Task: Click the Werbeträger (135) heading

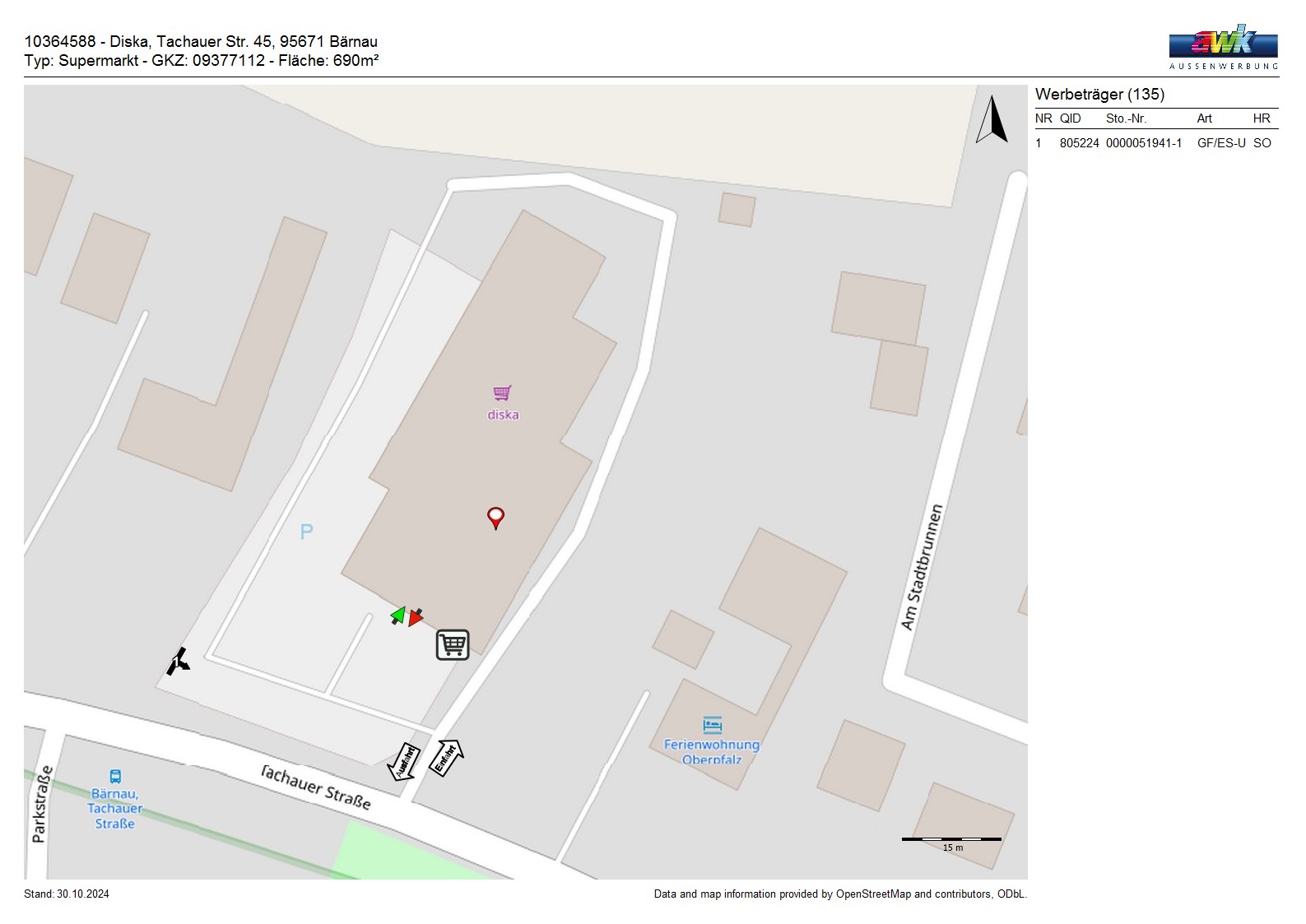Action: click(1099, 95)
